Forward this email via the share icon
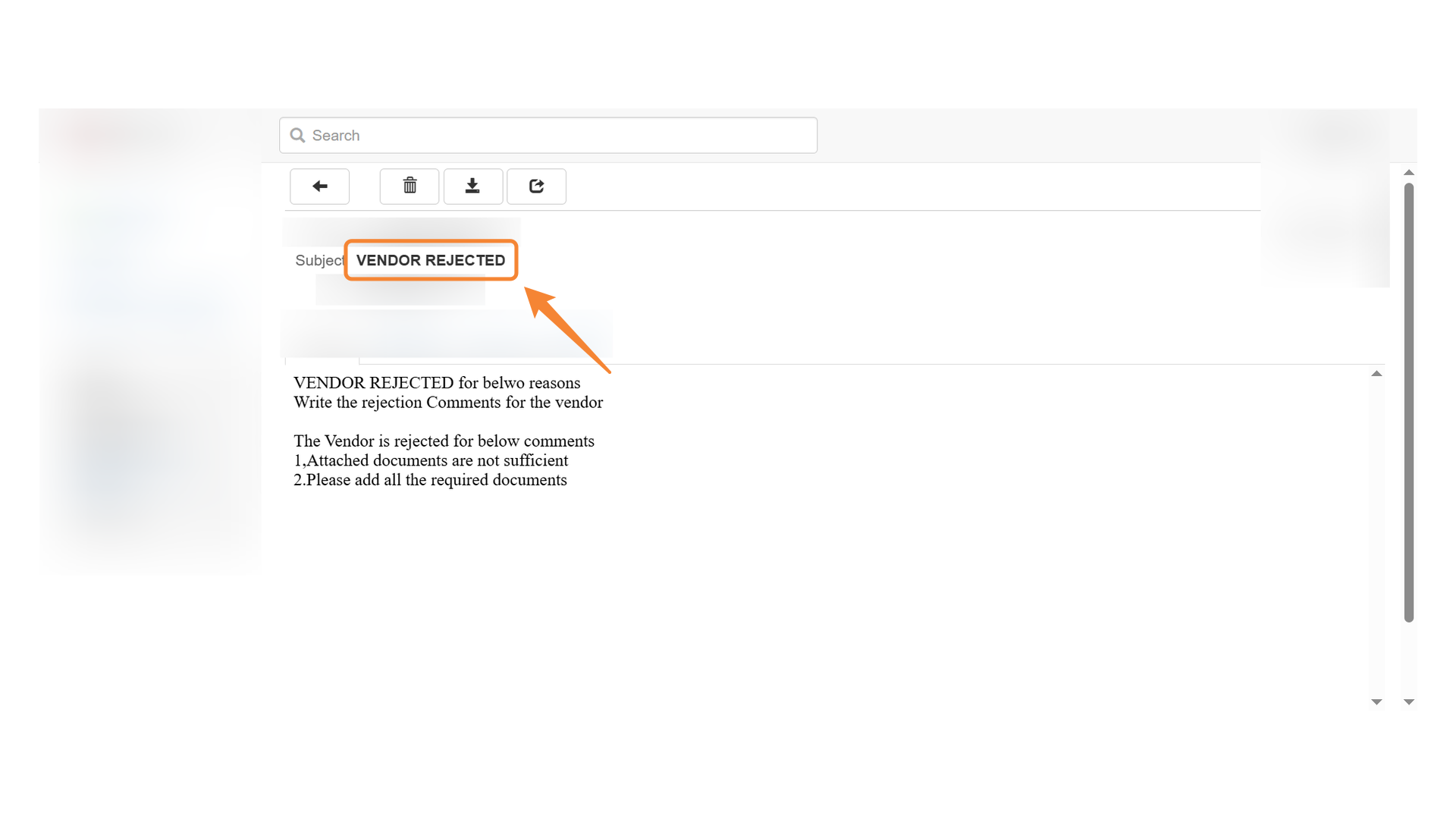Viewport: 1456px width, 819px height. 536,186
